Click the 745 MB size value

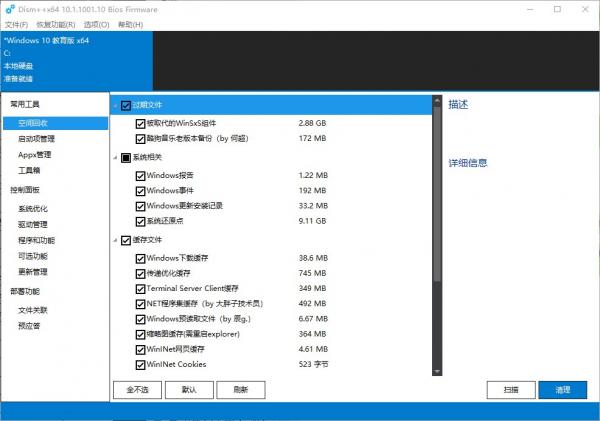click(x=312, y=273)
